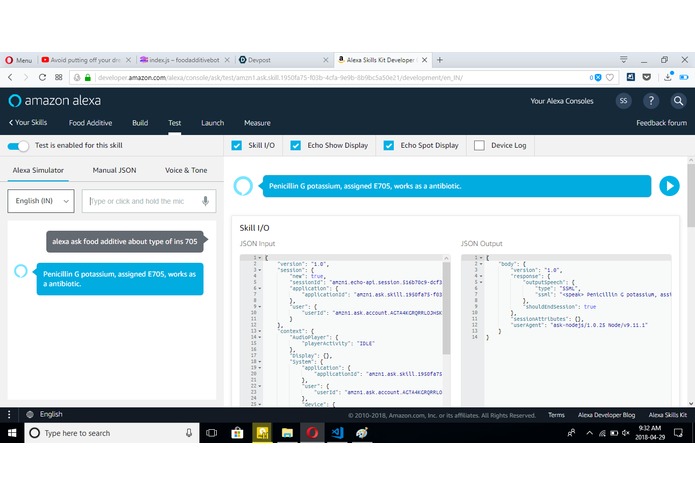695x494 pixels.
Task: Click the JSON Input vertical scrollbar
Action: [x=446, y=307]
